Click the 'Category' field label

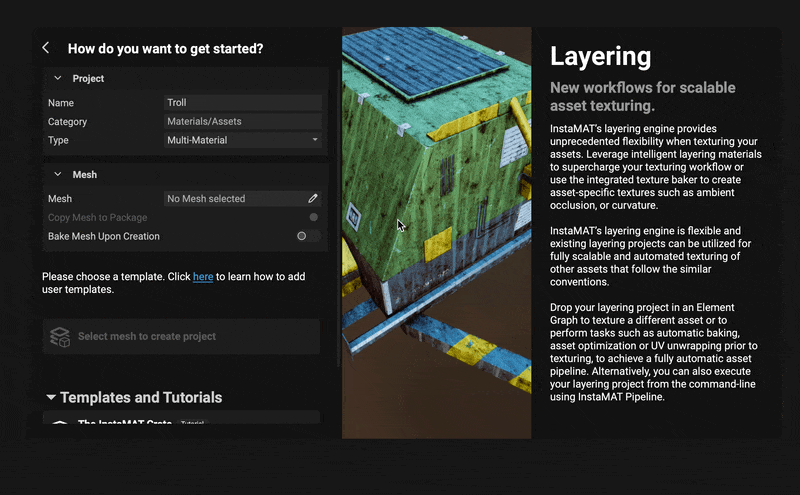[x=67, y=122]
